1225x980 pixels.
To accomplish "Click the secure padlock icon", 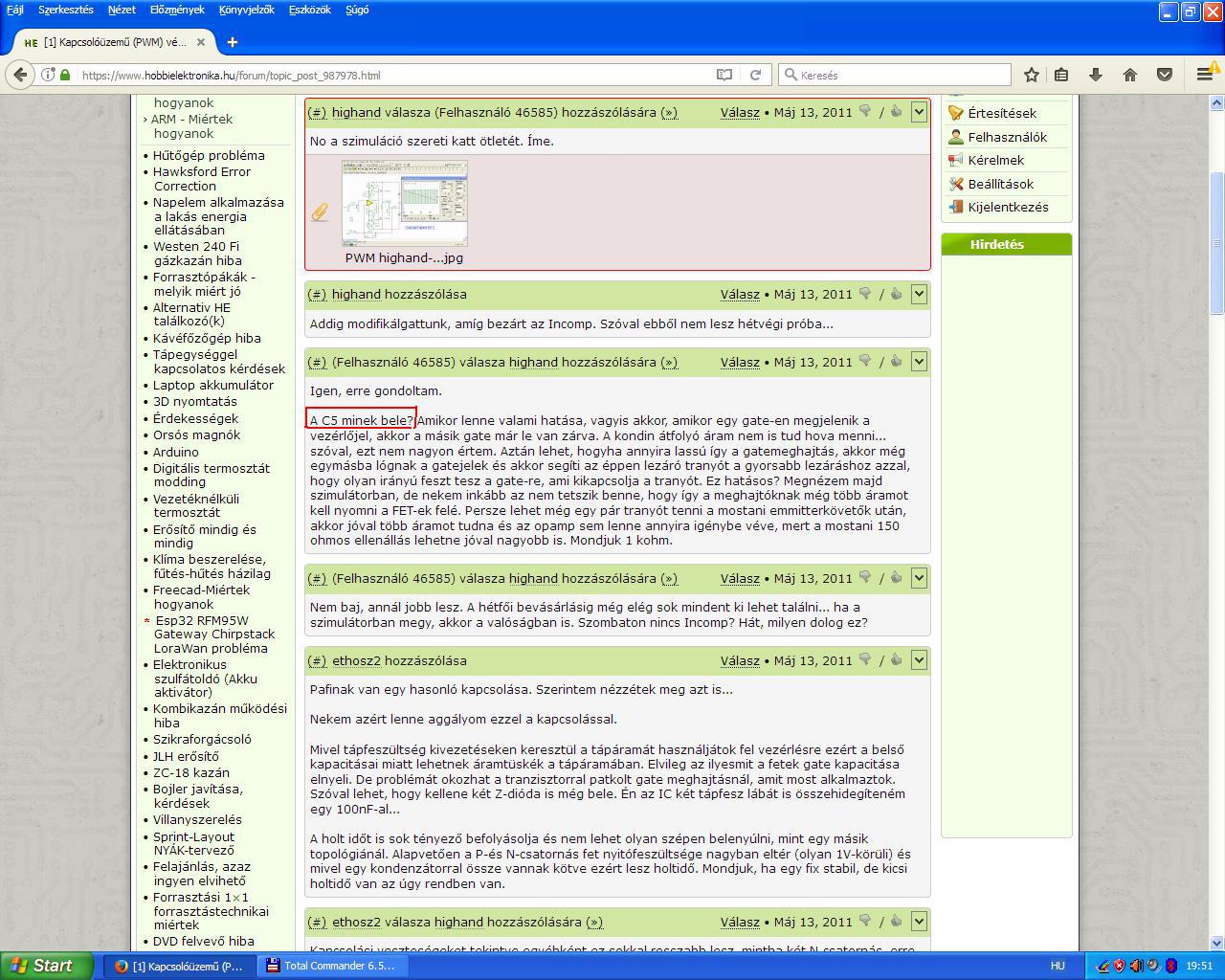I will (x=65, y=75).
